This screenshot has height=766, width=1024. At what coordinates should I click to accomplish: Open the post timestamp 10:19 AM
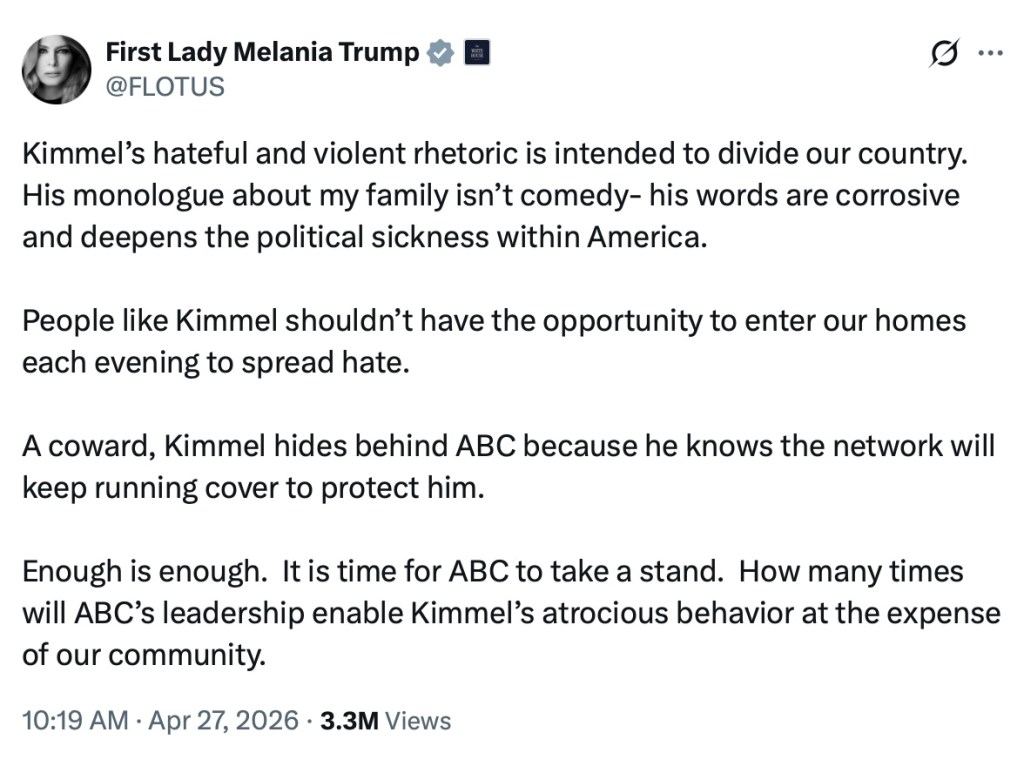tap(72, 720)
